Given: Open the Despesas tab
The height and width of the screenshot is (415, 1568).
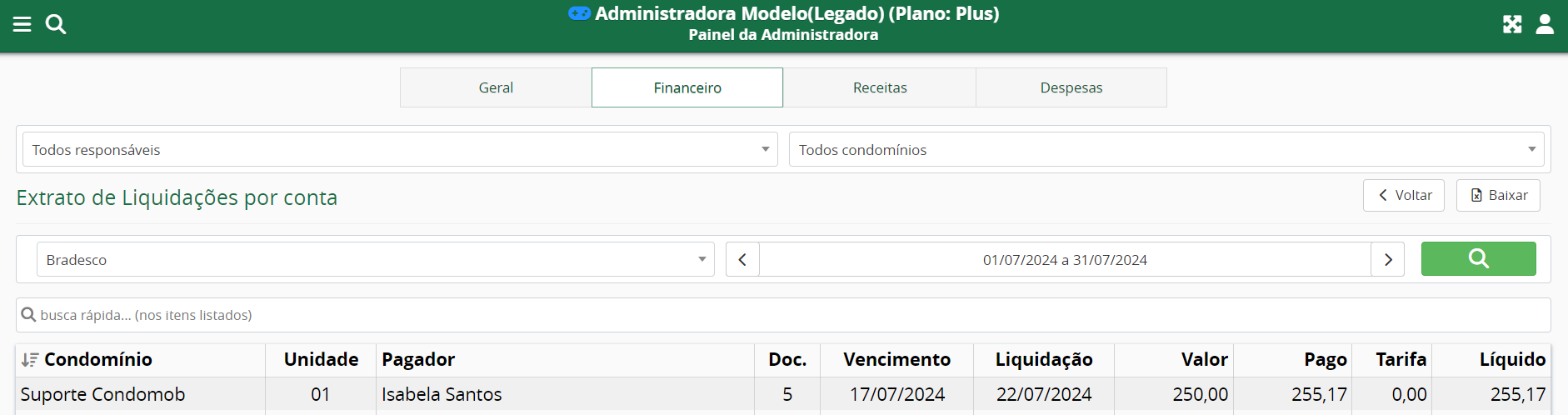Looking at the screenshot, I should tap(1071, 87).
